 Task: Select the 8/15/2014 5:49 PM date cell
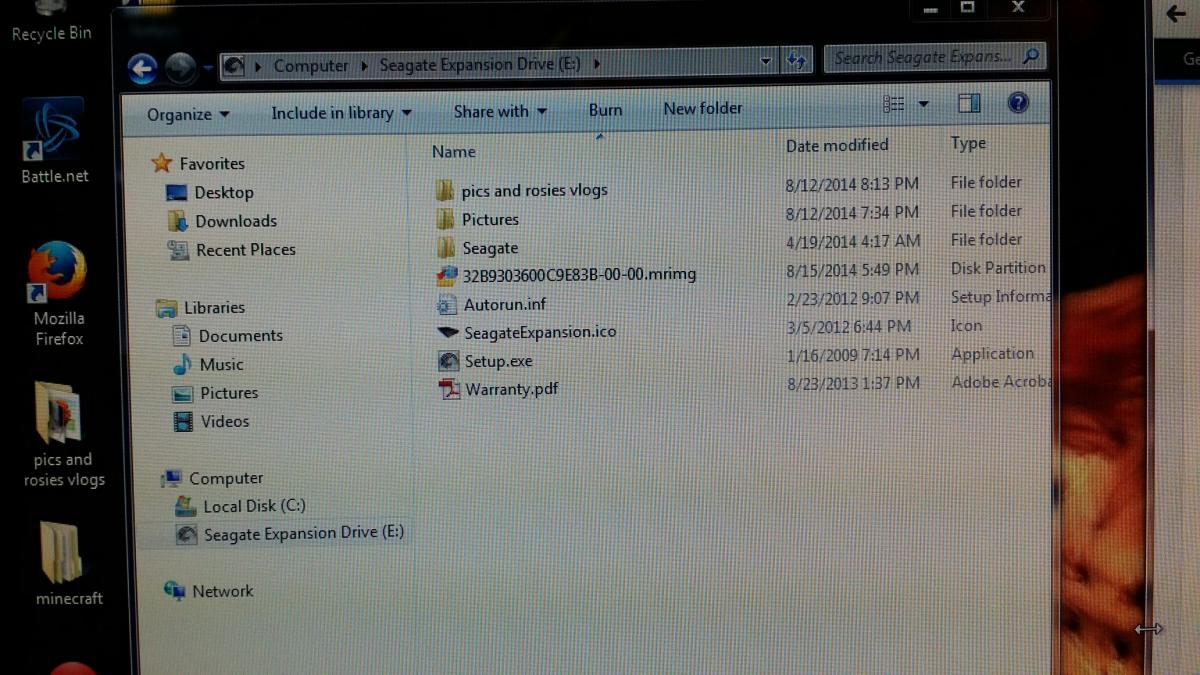point(852,270)
